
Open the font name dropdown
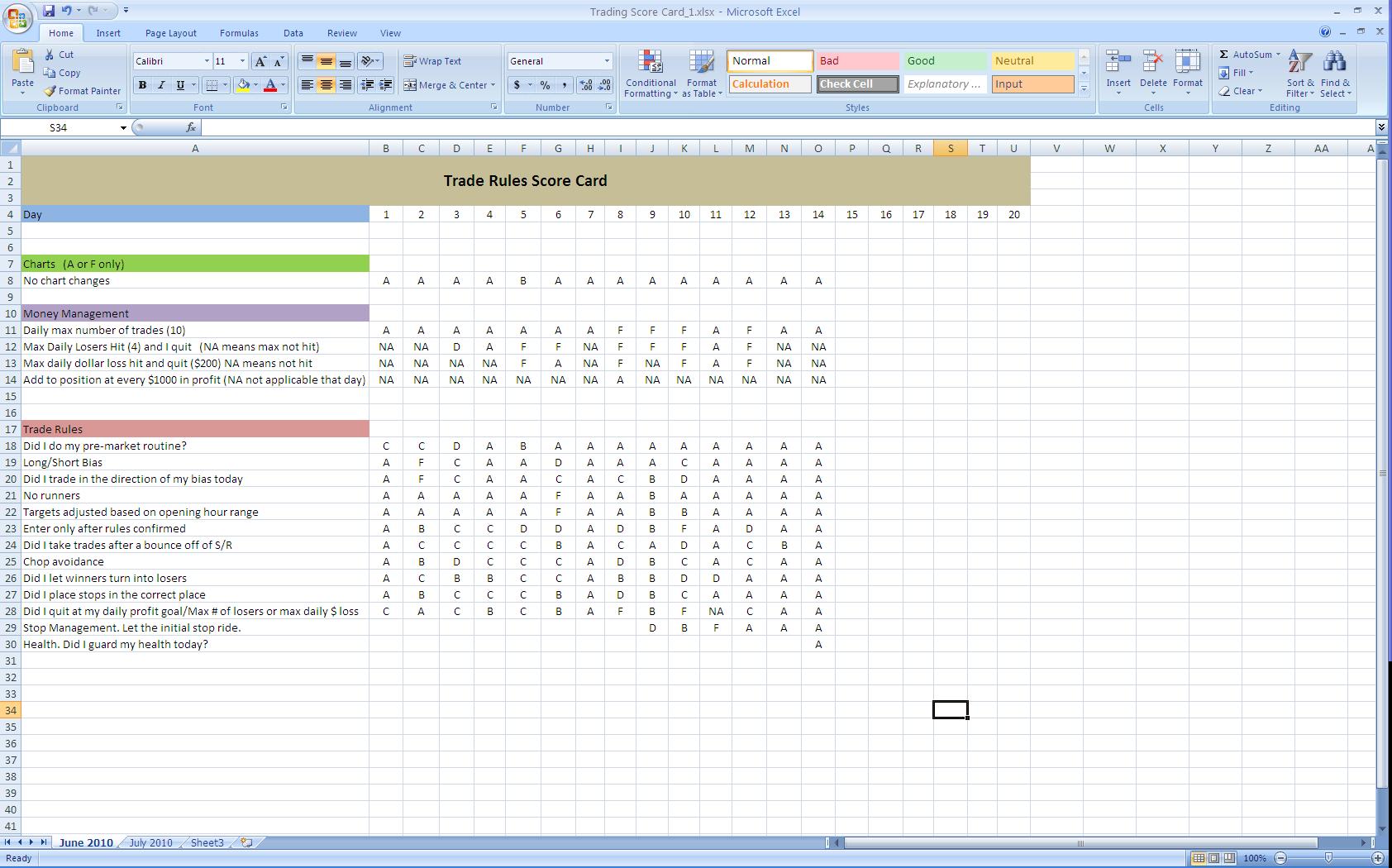coord(207,61)
